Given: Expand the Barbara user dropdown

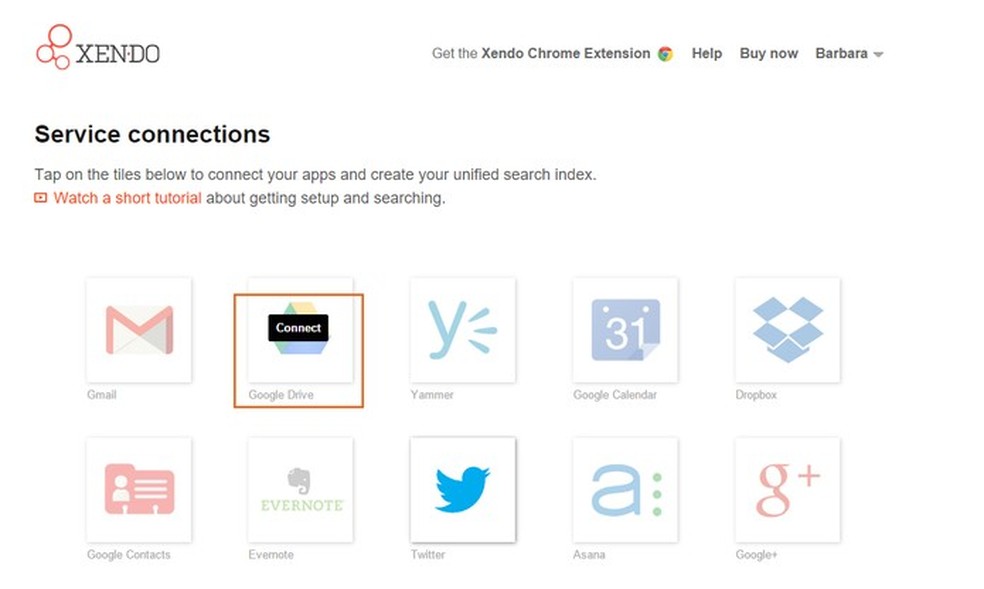Looking at the screenshot, I should [x=849, y=54].
